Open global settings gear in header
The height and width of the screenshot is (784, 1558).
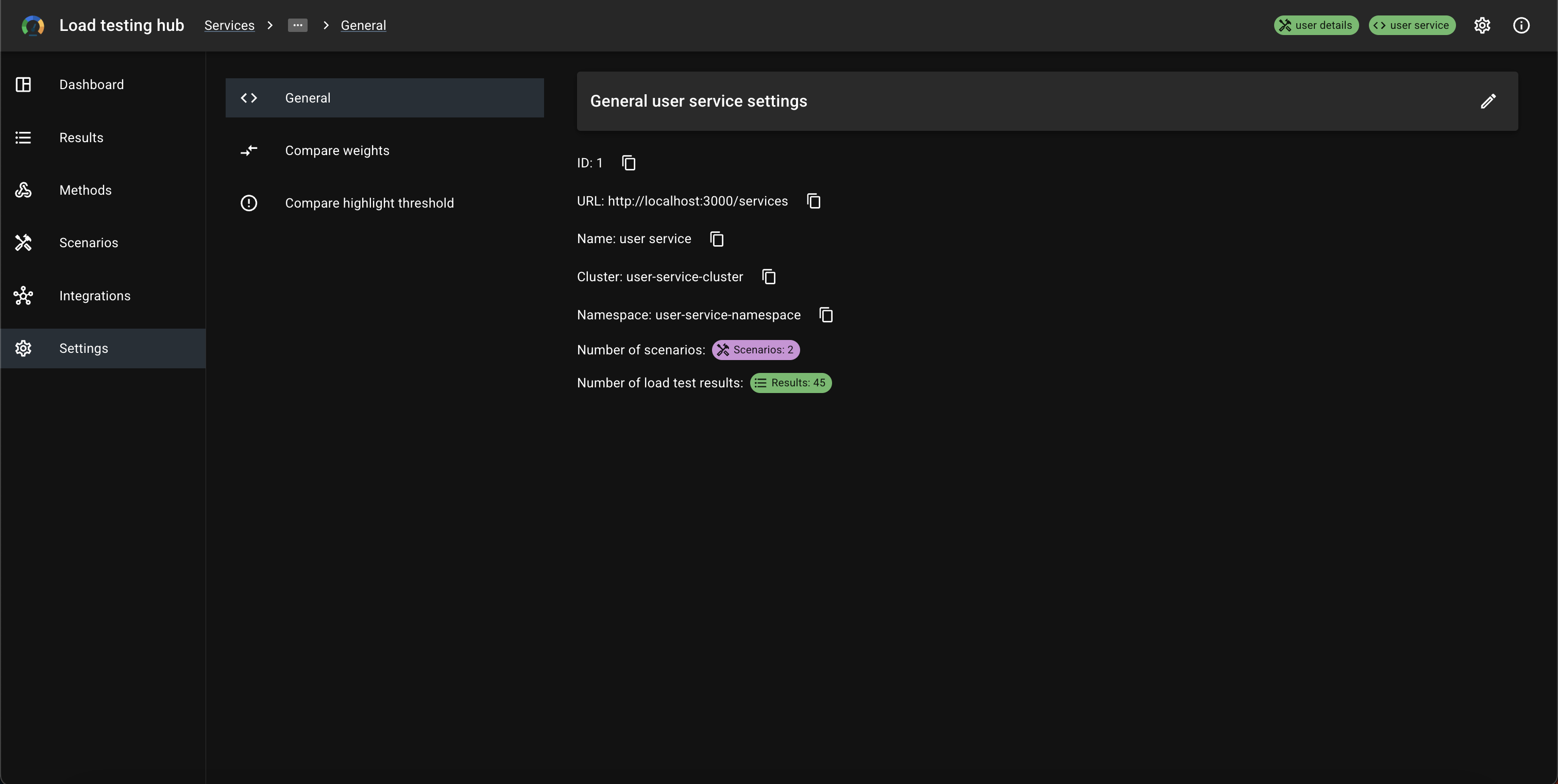(1482, 25)
